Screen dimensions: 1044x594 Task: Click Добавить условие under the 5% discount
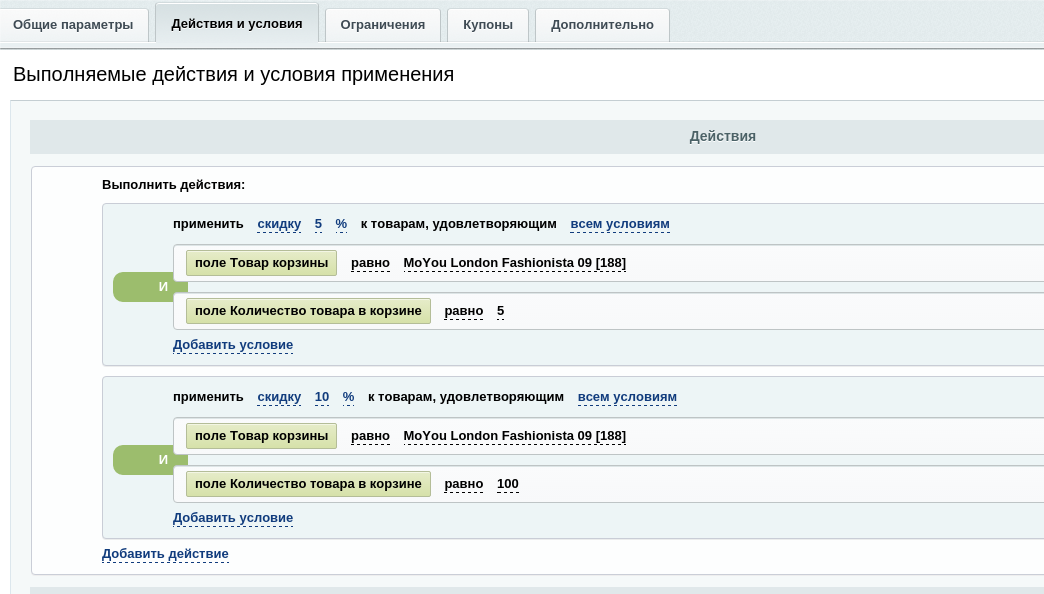click(233, 345)
